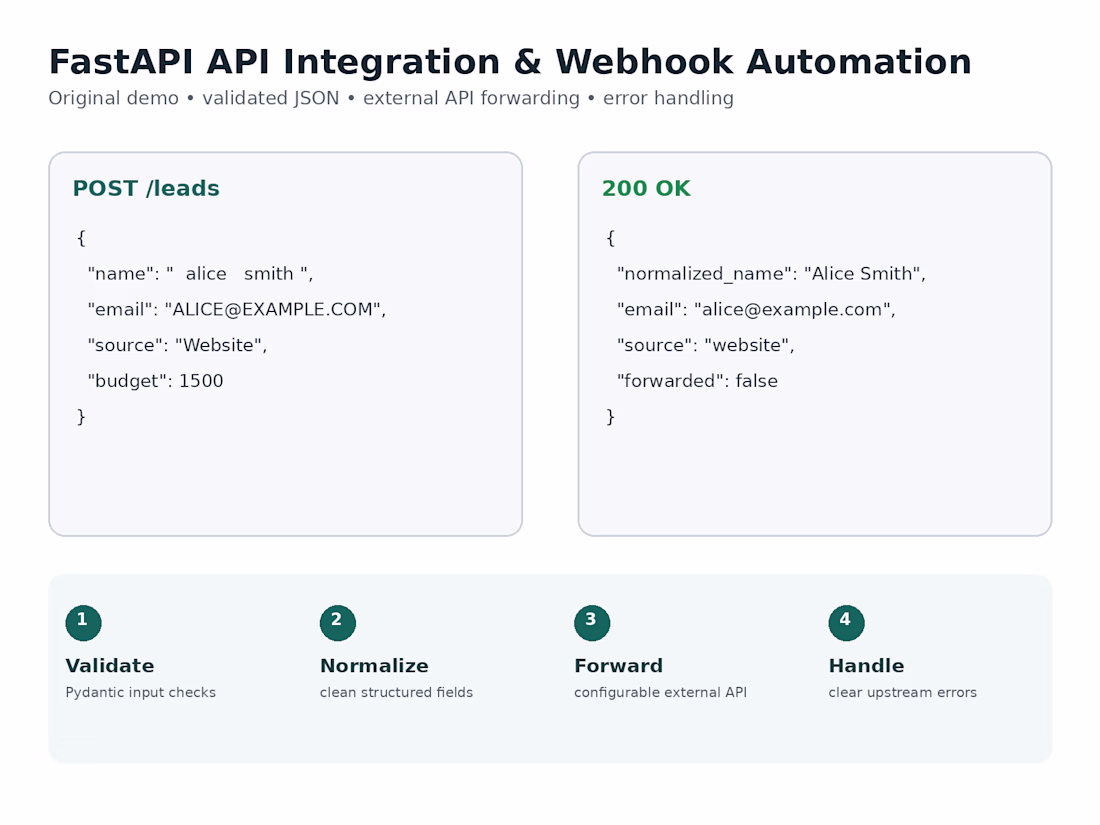Image resolution: width=1100 pixels, height=825 pixels.
Task: Select the "POST /leads" heading
Action: click(x=146, y=188)
